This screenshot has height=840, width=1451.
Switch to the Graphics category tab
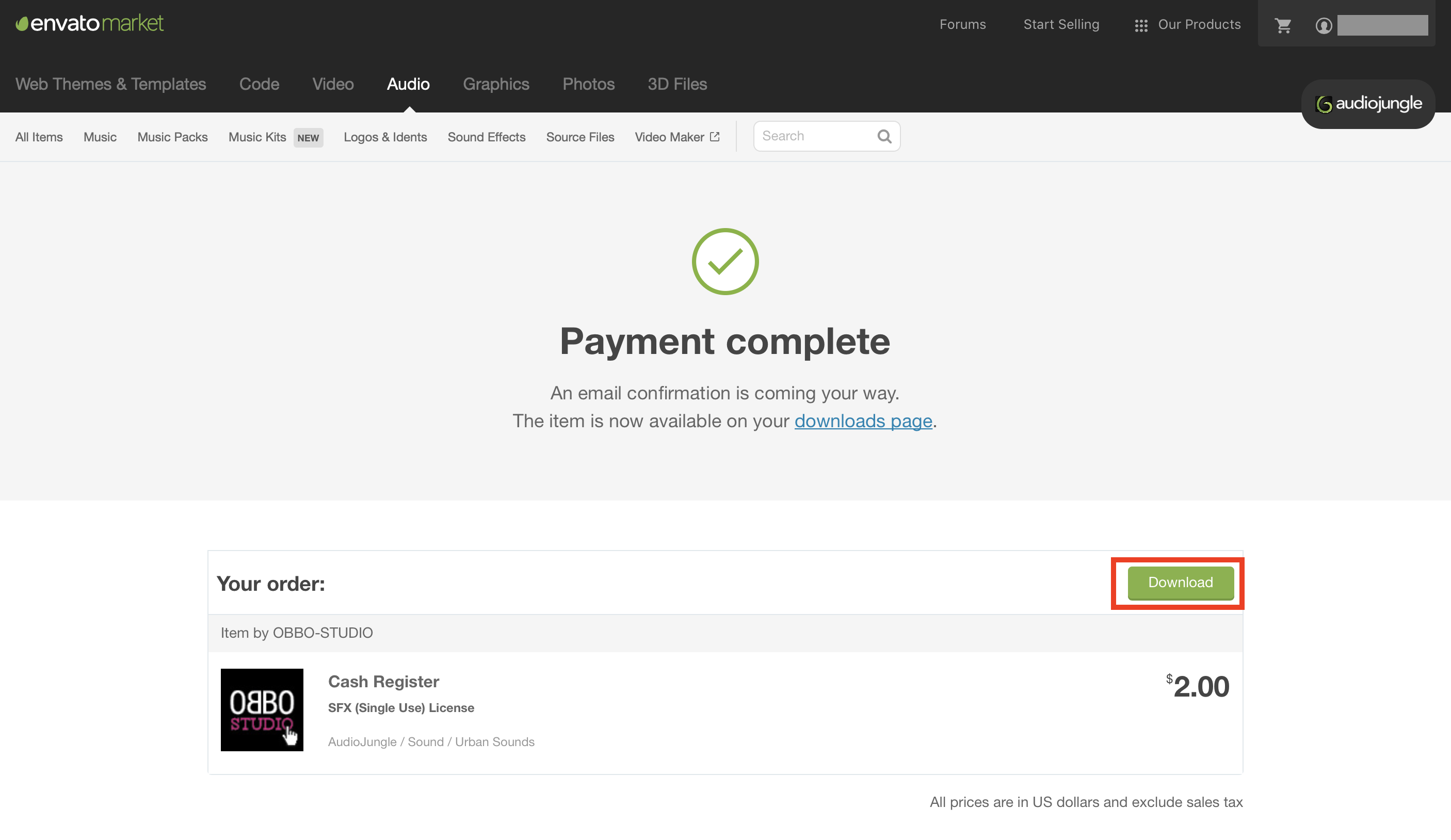click(496, 84)
